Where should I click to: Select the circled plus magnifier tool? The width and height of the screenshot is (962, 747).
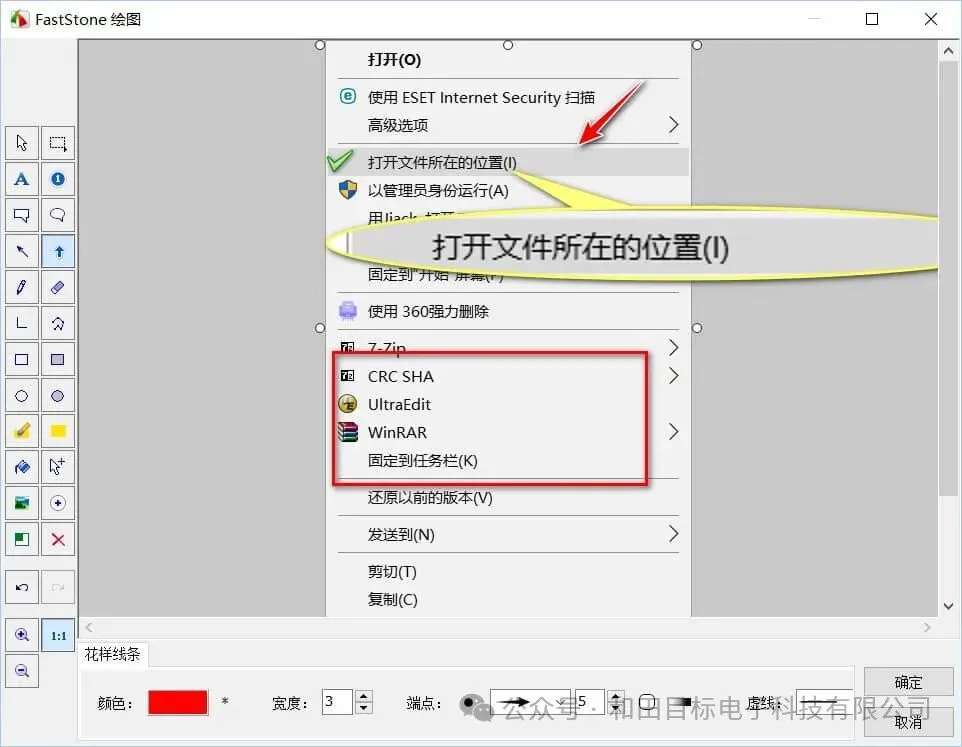coord(58,504)
